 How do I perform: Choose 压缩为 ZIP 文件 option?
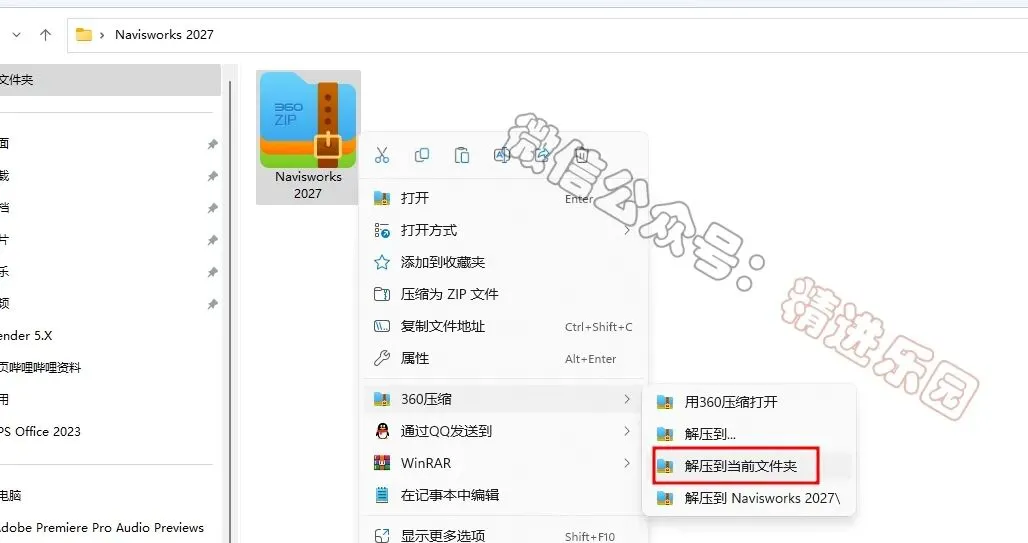click(504, 294)
